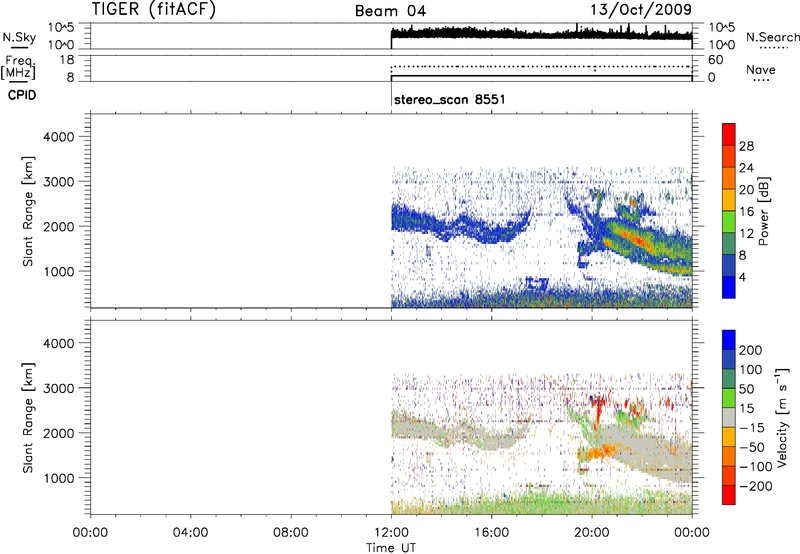Click the 12:00 time tick label
800x554 pixels.
(391, 533)
